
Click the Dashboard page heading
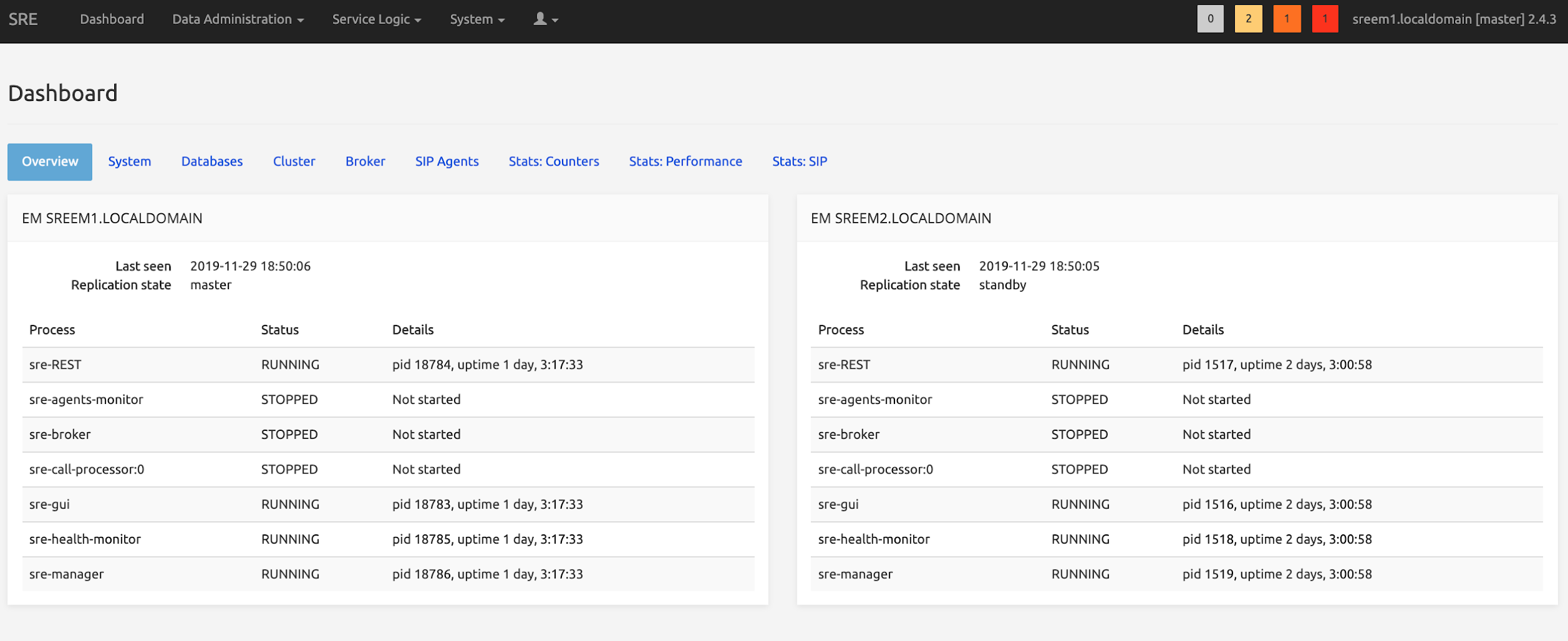coord(63,93)
